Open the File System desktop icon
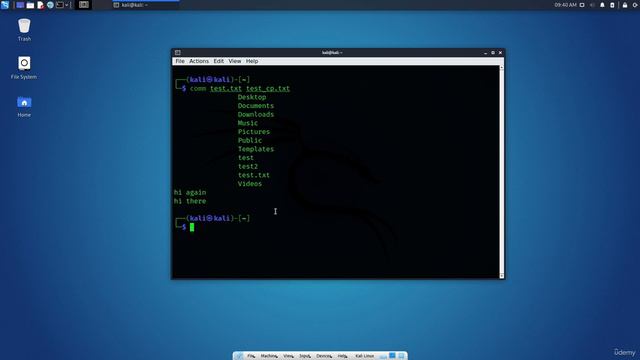The height and width of the screenshot is (360, 640). pos(24,68)
